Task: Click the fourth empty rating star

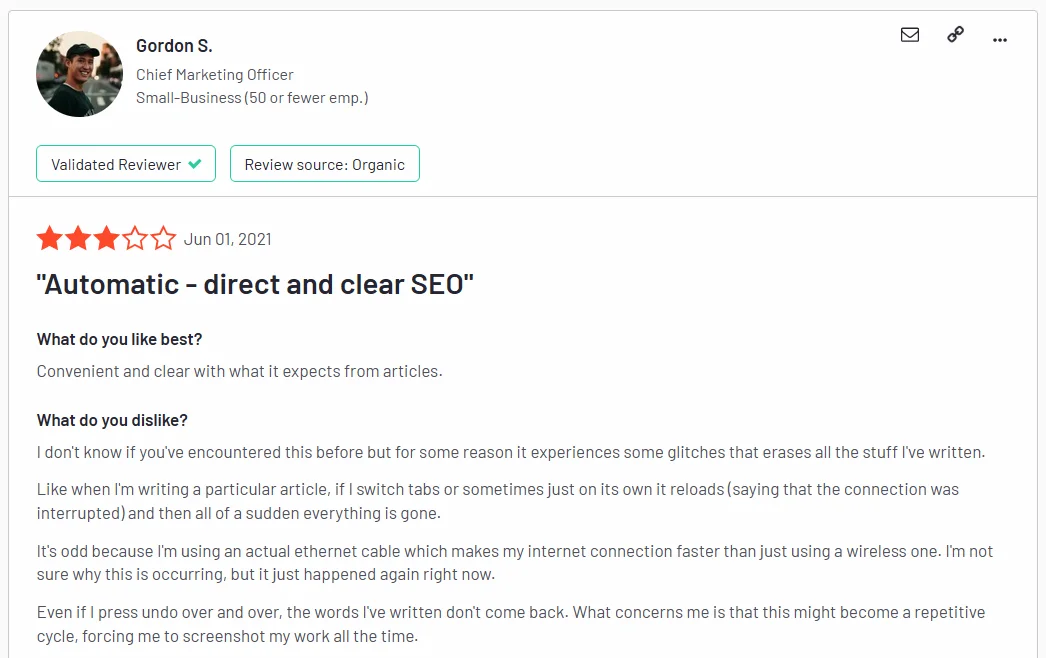Action: [134, 239]
